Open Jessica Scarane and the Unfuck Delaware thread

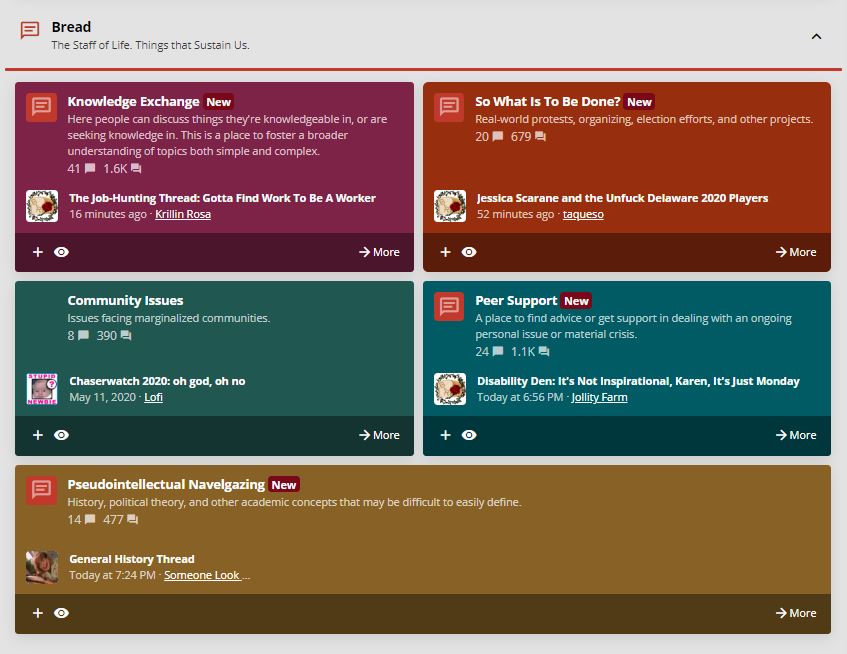pos(622,198)
